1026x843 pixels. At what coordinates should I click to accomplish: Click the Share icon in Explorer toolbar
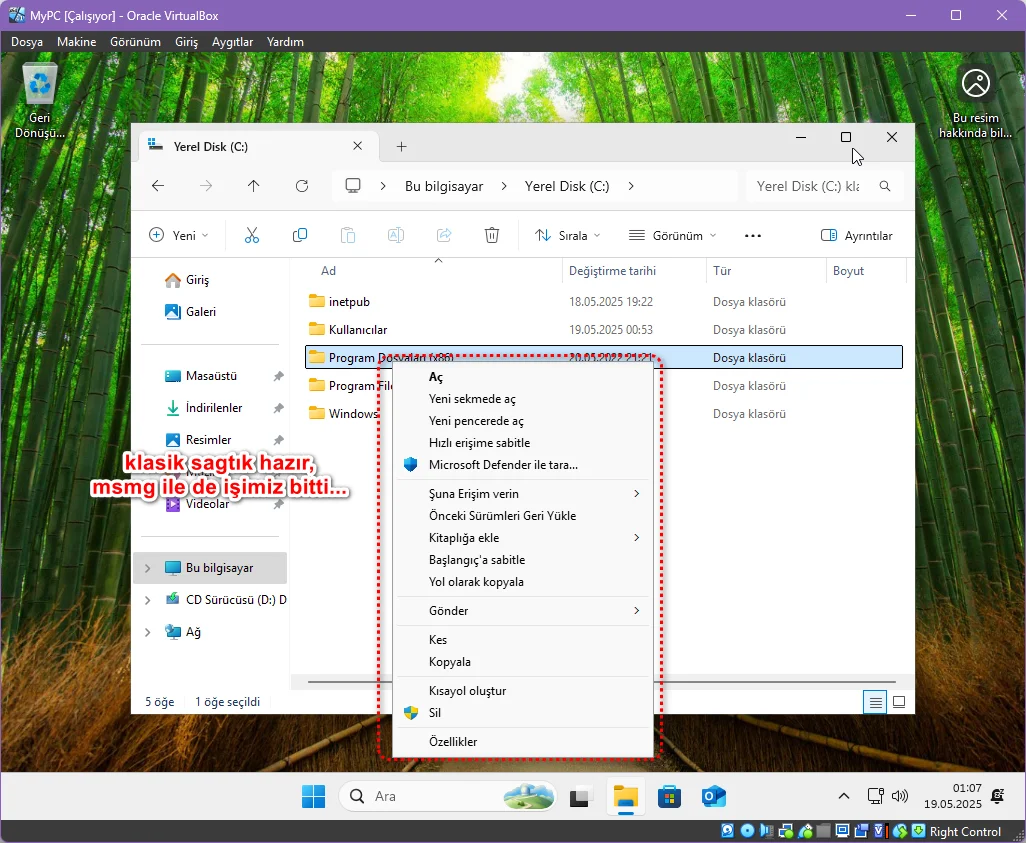point(444,236)
